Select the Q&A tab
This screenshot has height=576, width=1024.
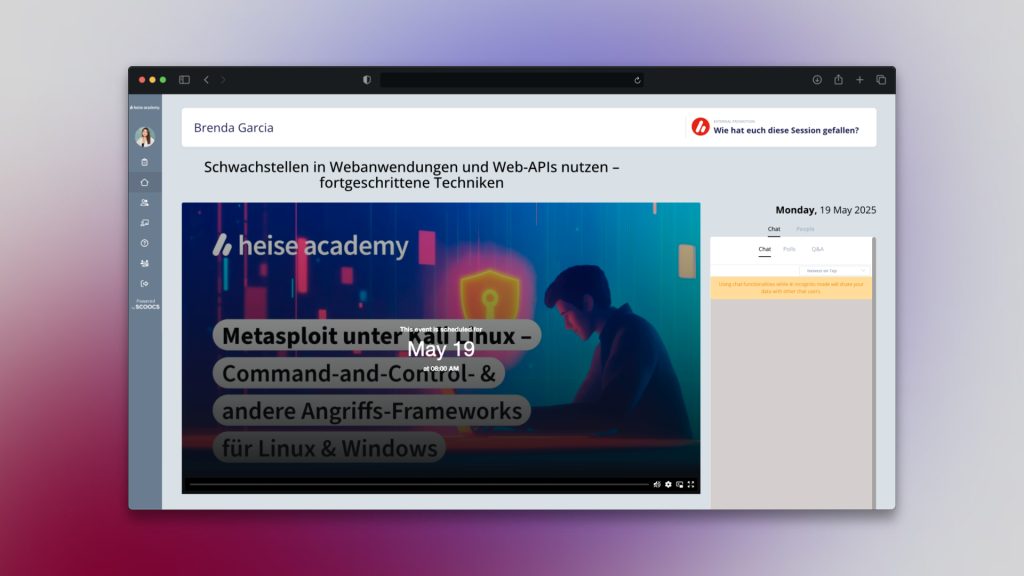coord(818,249)
